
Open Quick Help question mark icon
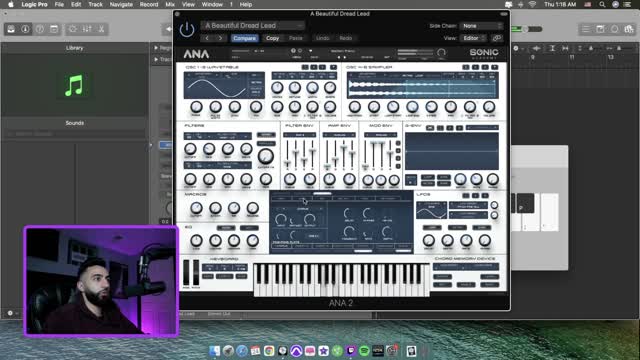click(40, 29)
